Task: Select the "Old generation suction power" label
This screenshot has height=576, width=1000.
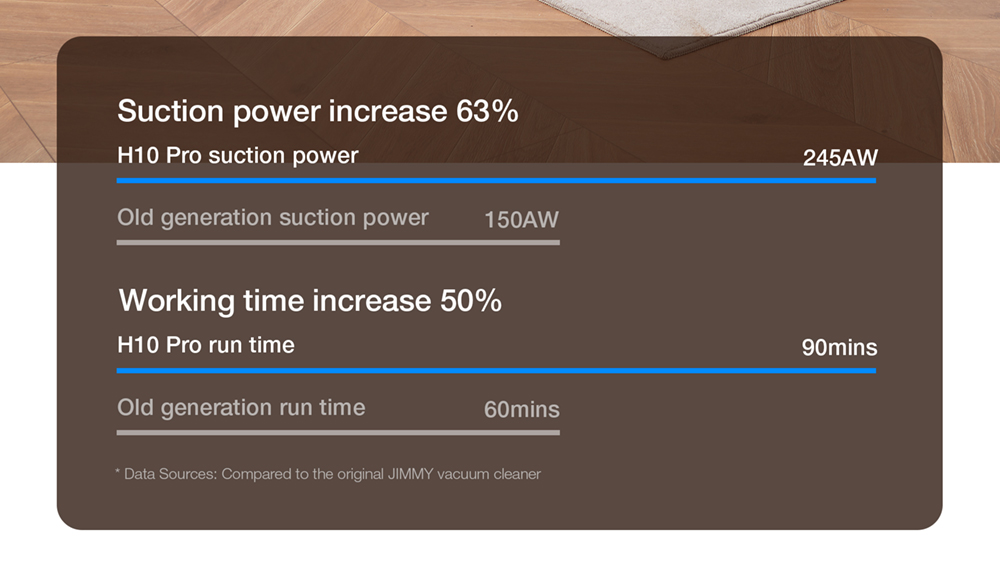Action: (272, 218)
